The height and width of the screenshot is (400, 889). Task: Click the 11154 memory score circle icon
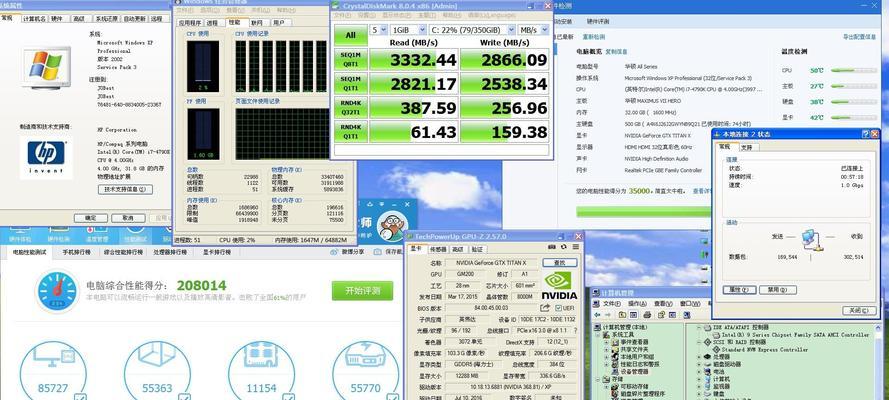pos(261,373)
